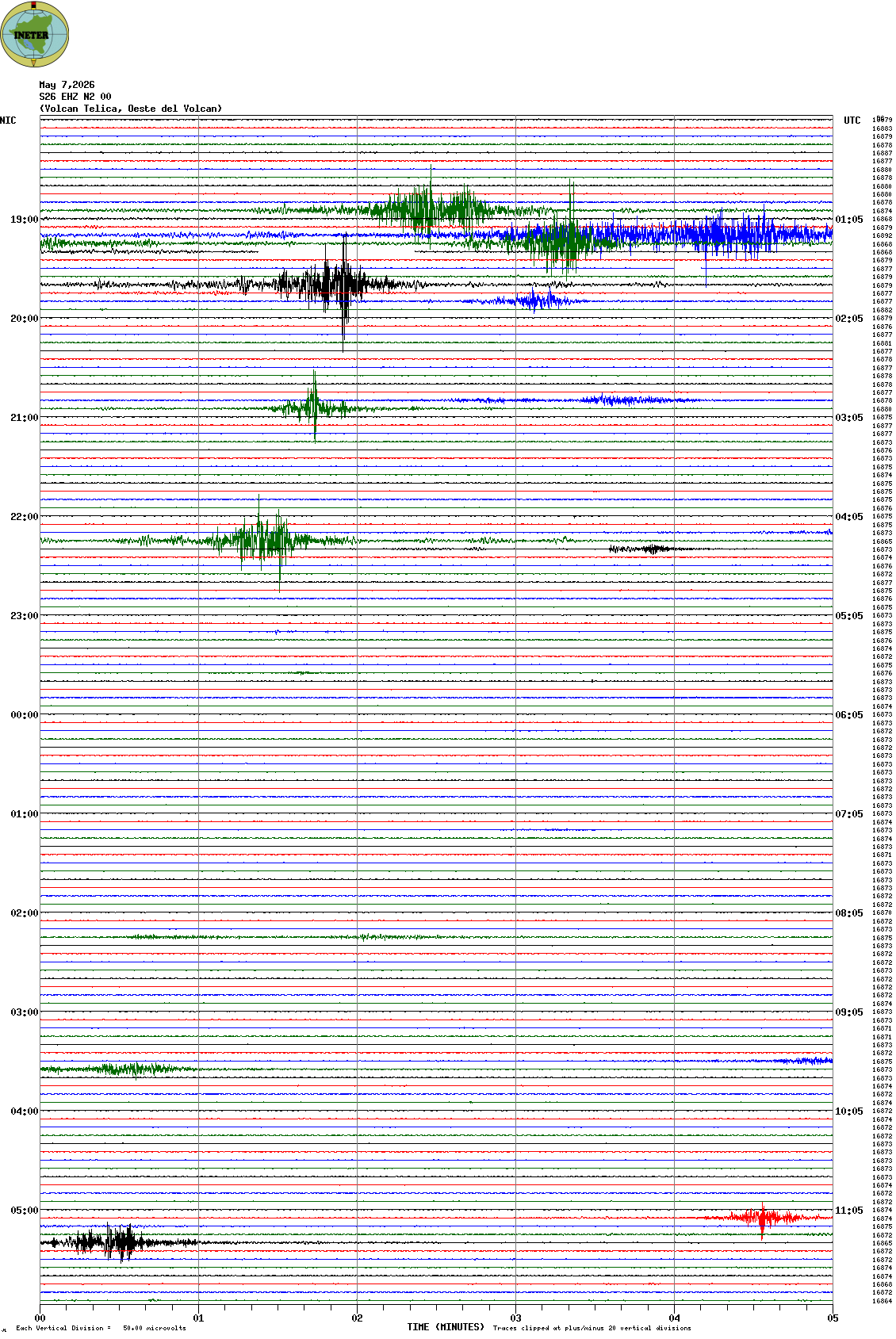This screenshot has width=896, height=1339.
Task: Select the 11:05 UTC time label
Action: pos(849,1211)
